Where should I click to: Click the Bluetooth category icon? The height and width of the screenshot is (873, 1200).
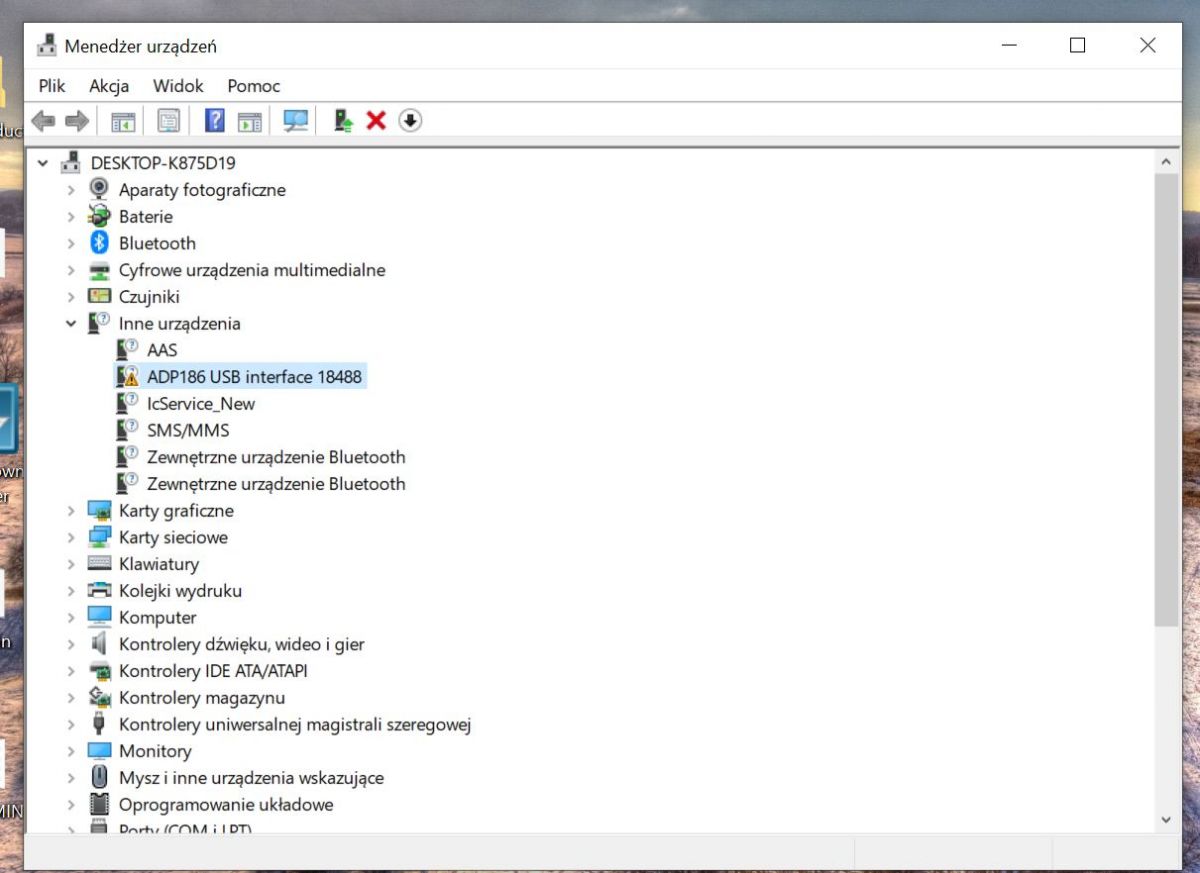pyautogui.click(x=99, y=243)
